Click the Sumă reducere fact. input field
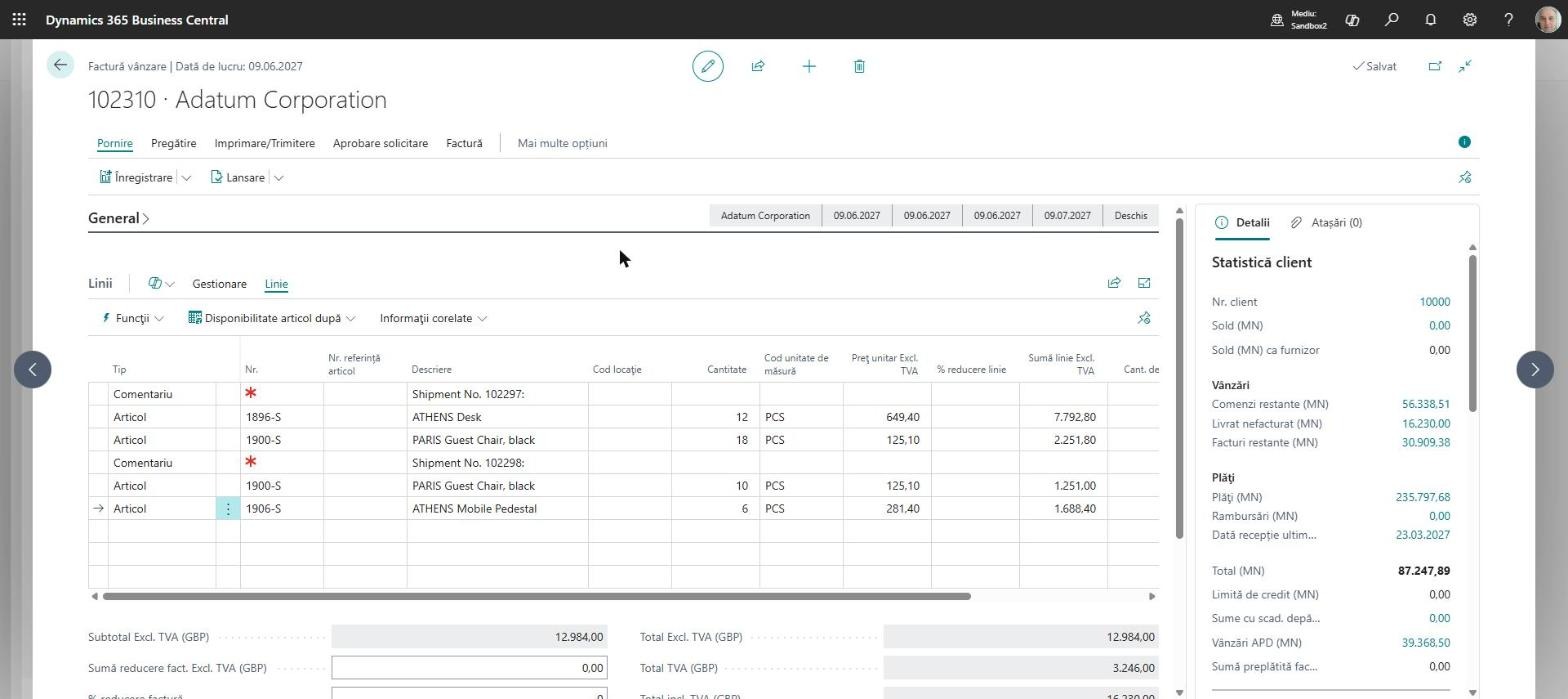The image size is (1568, 699). (x=469, y=668)
